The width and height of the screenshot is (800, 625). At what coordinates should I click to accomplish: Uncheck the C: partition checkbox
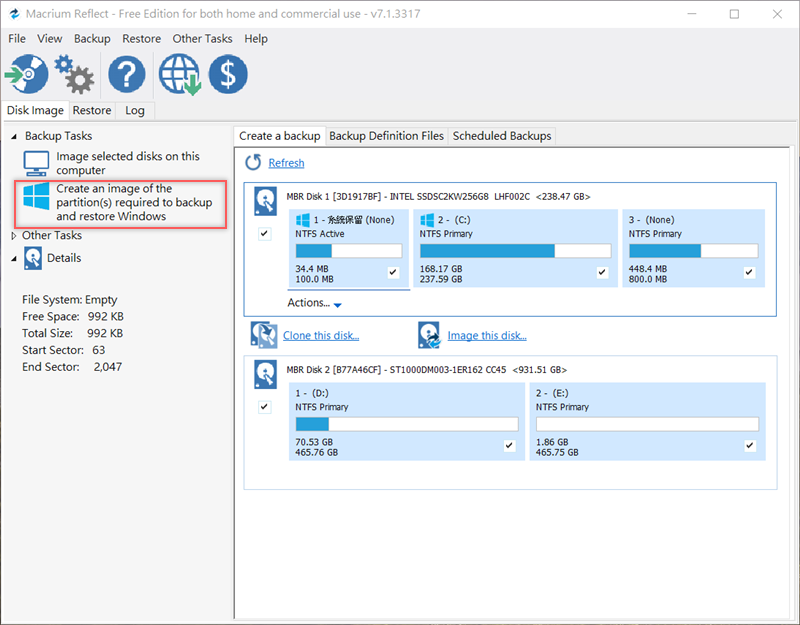[602, 272]
